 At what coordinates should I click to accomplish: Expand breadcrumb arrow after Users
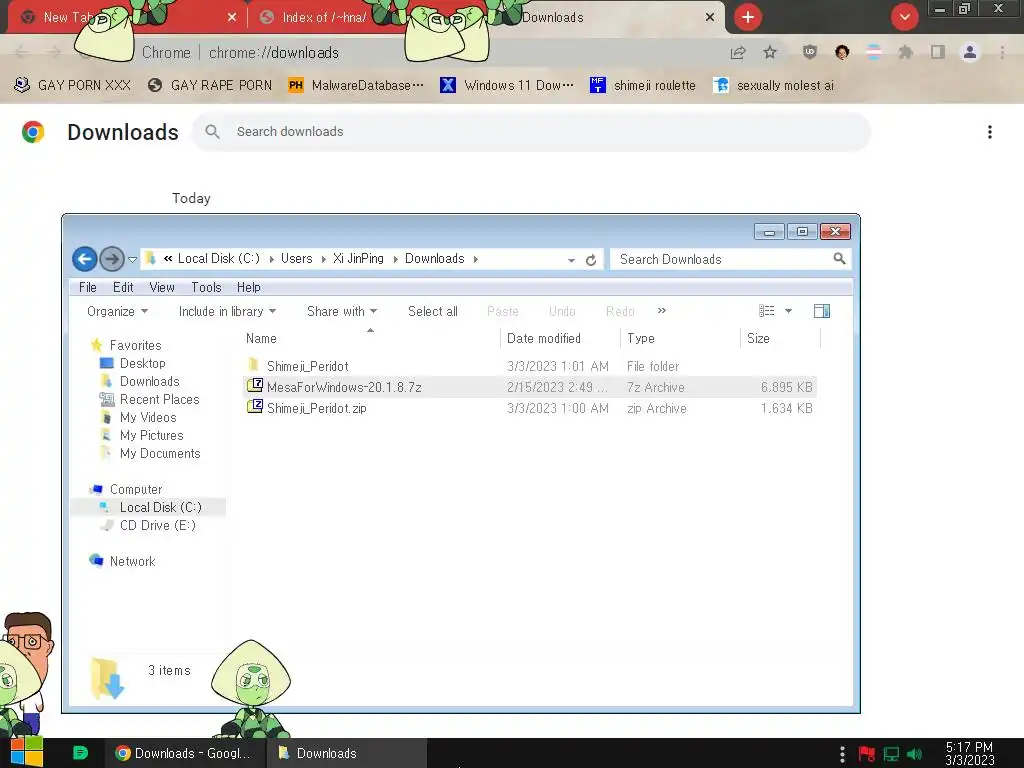pyautogui.click(x=323, y=259)
